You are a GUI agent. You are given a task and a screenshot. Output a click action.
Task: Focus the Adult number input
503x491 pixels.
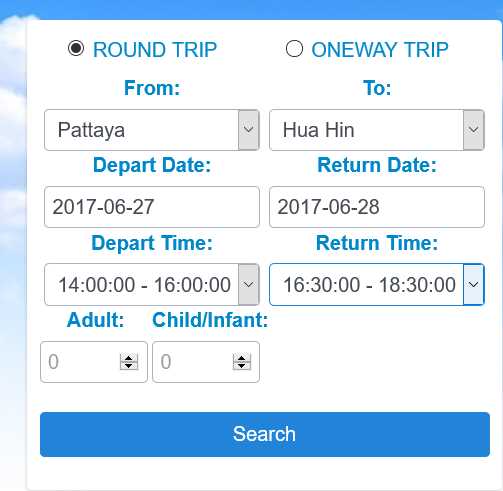click(94, 362)
